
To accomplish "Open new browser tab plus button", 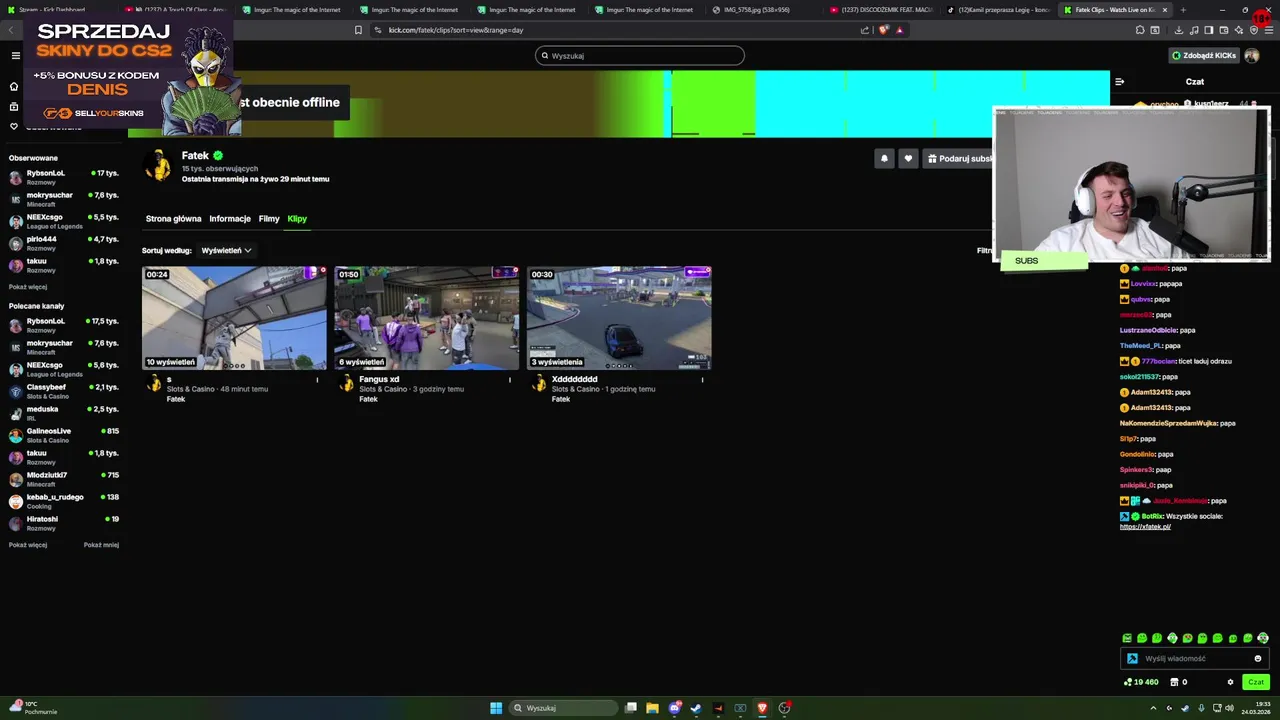I will 1183,10.
